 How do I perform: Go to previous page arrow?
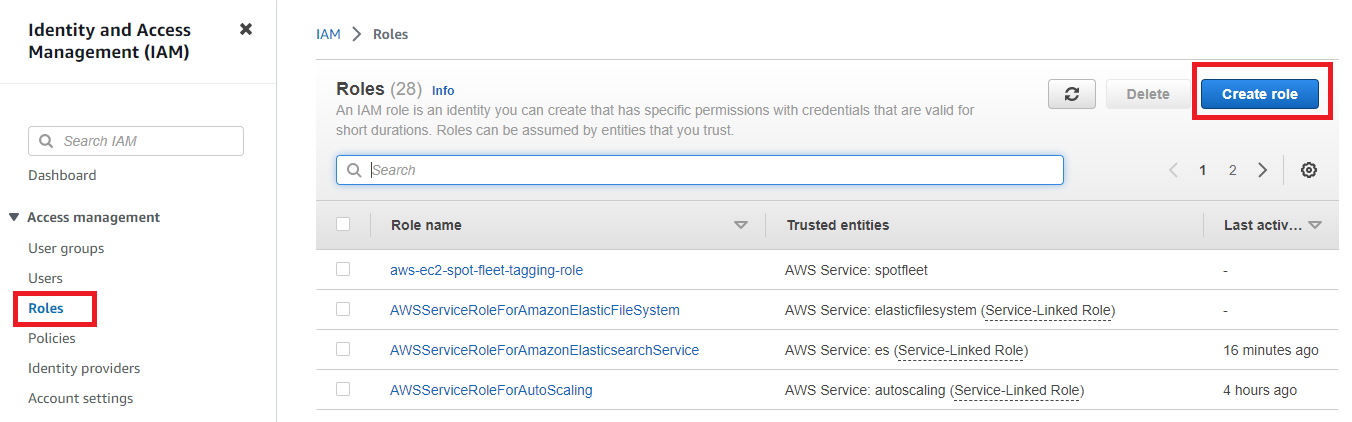coord(1173,170)
